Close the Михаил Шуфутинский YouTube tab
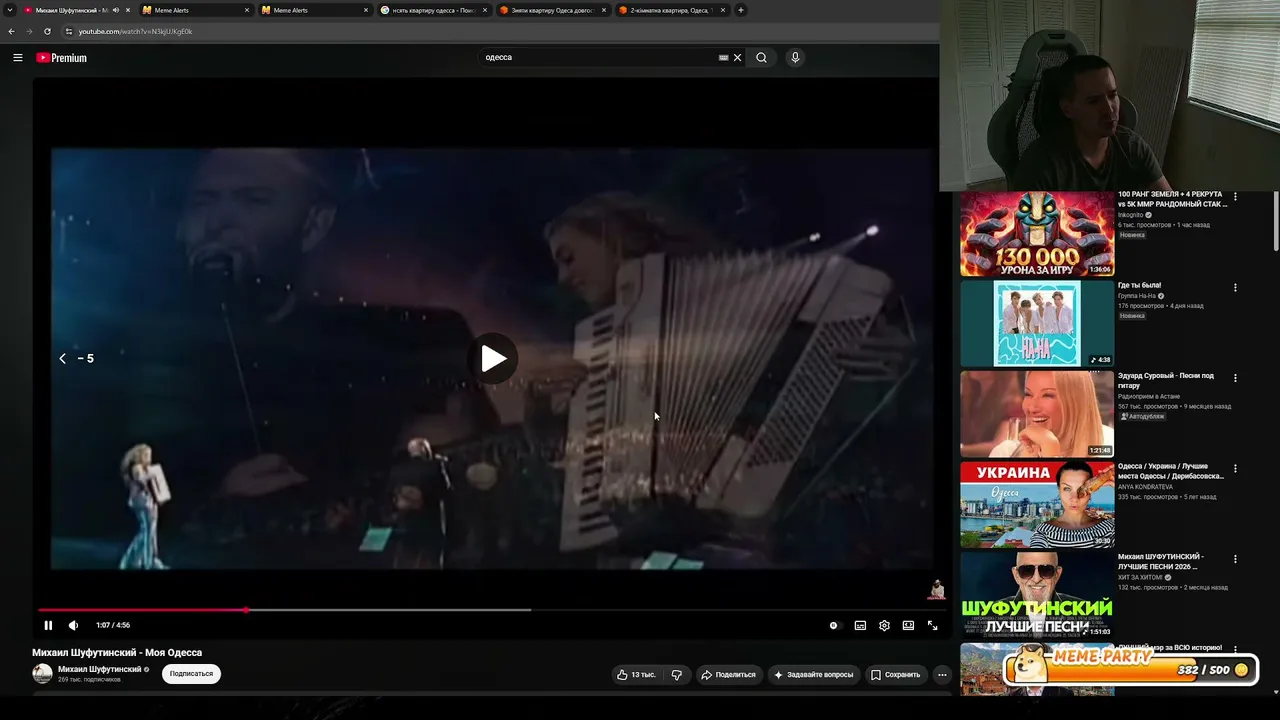The height and width of the screenshot is (720, 1280). pos(128,10)
